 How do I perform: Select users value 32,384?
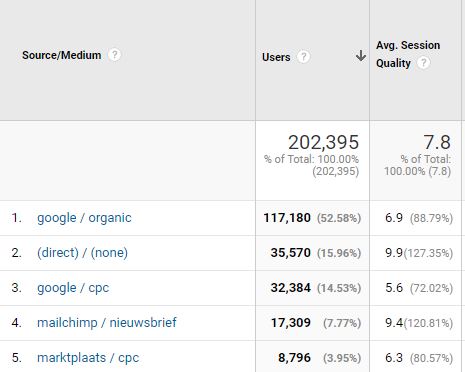tap(291, 288)
